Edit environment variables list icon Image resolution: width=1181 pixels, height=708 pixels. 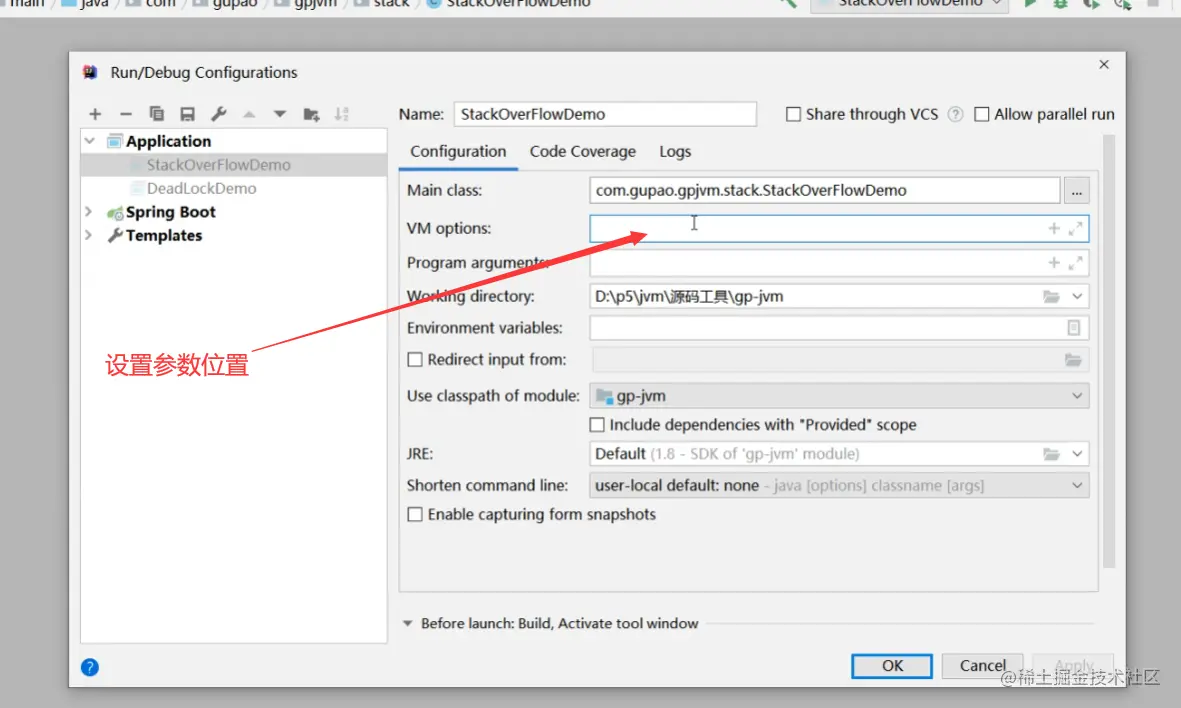(1074, 328)
